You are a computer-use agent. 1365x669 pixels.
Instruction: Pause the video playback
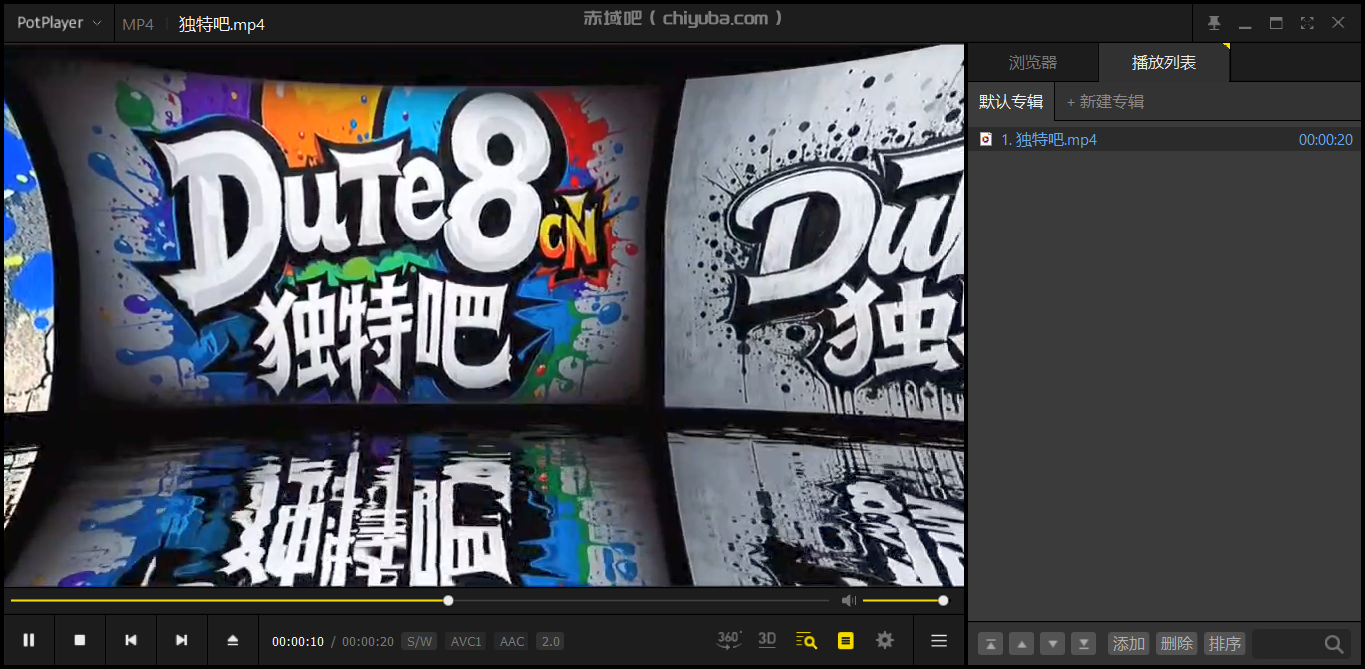[x=29, y=640]
